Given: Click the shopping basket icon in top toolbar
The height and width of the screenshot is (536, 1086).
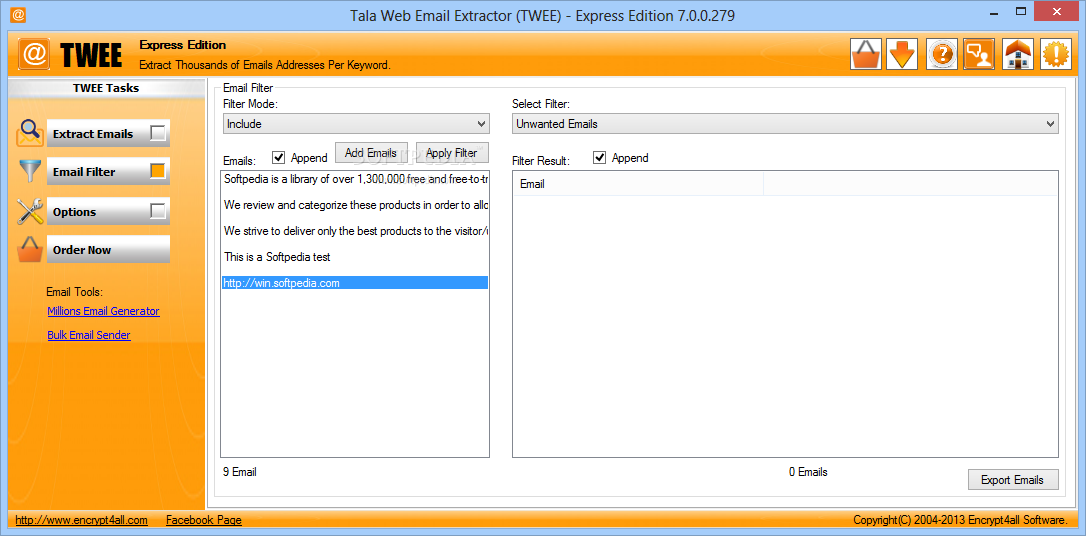Looking at the screenshot, I should coord(866,55).
